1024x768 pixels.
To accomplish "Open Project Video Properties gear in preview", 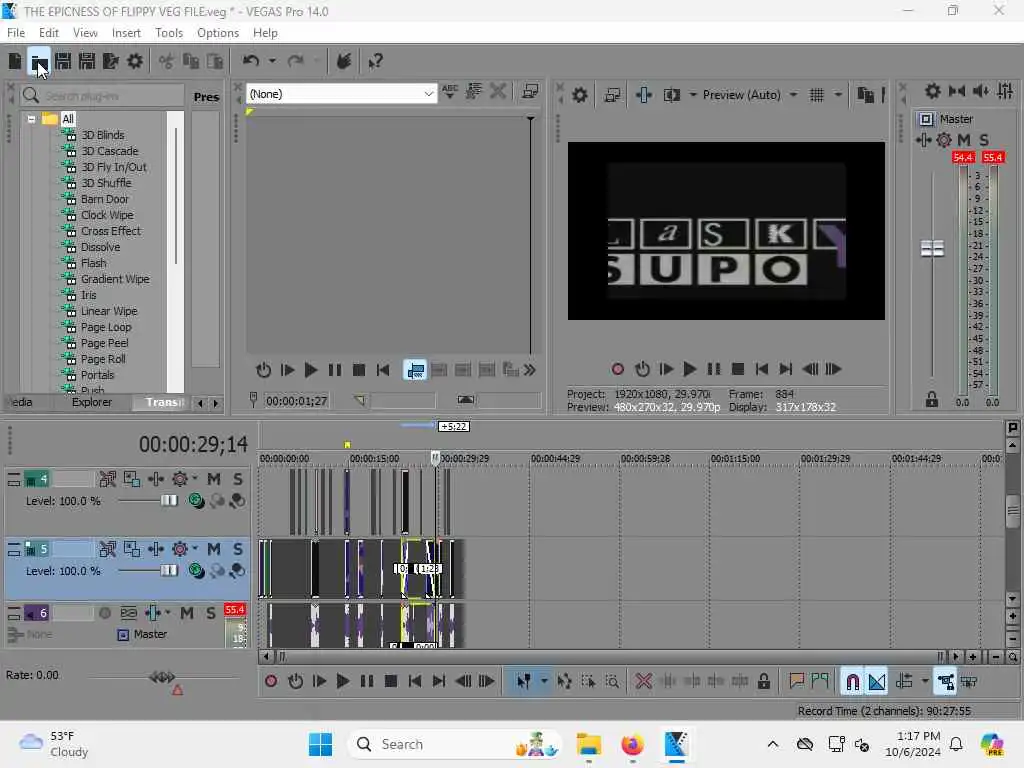I will [x=579, y=95].
